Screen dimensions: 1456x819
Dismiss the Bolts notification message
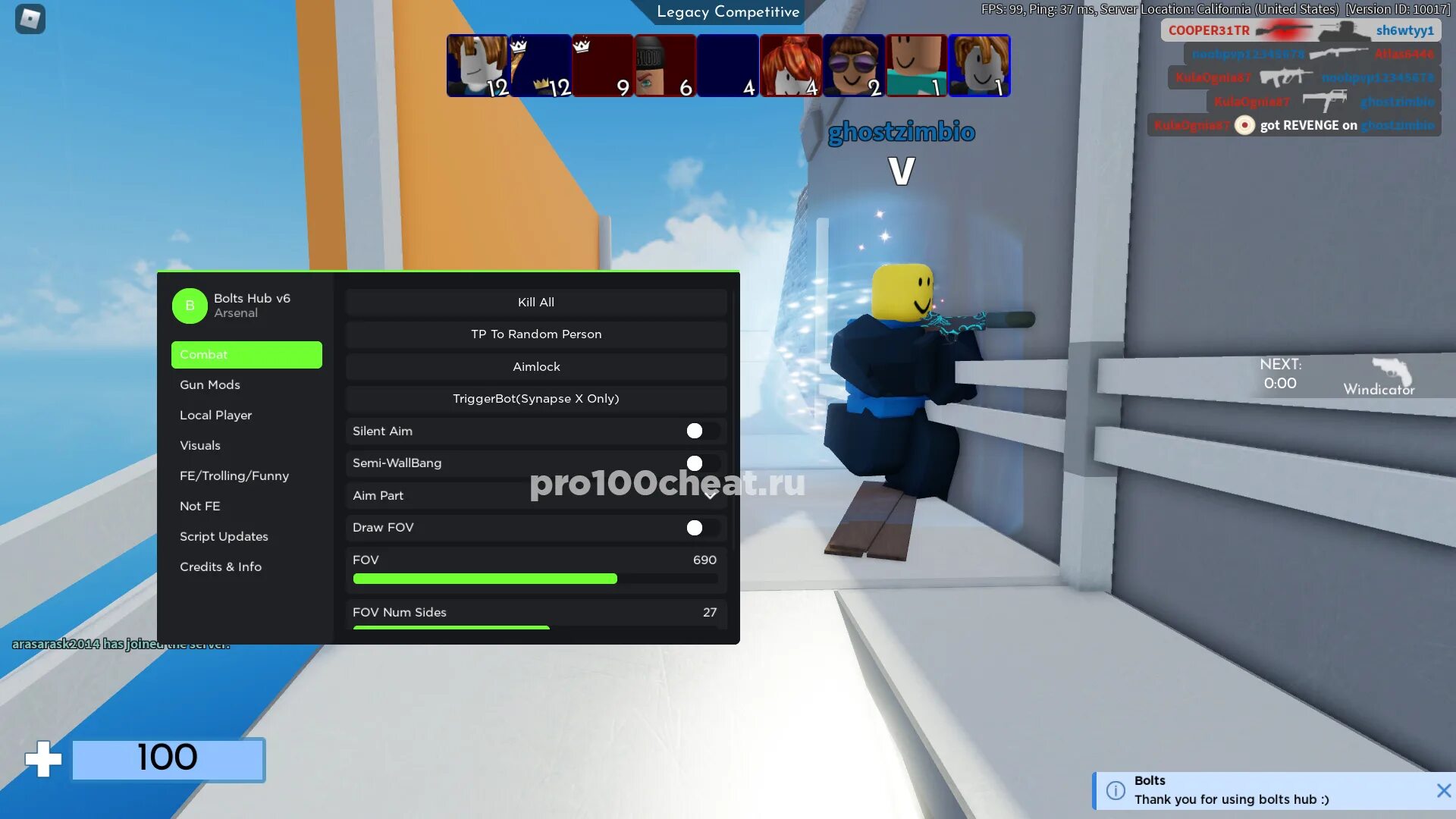[1443, 790]
